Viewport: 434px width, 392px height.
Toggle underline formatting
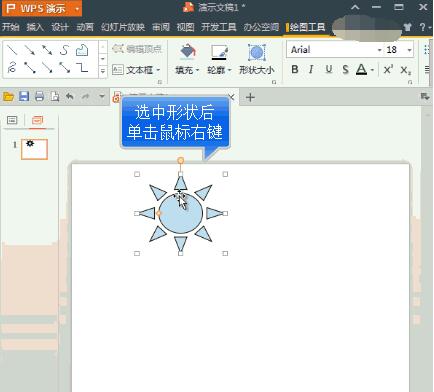tap(329, 69)
